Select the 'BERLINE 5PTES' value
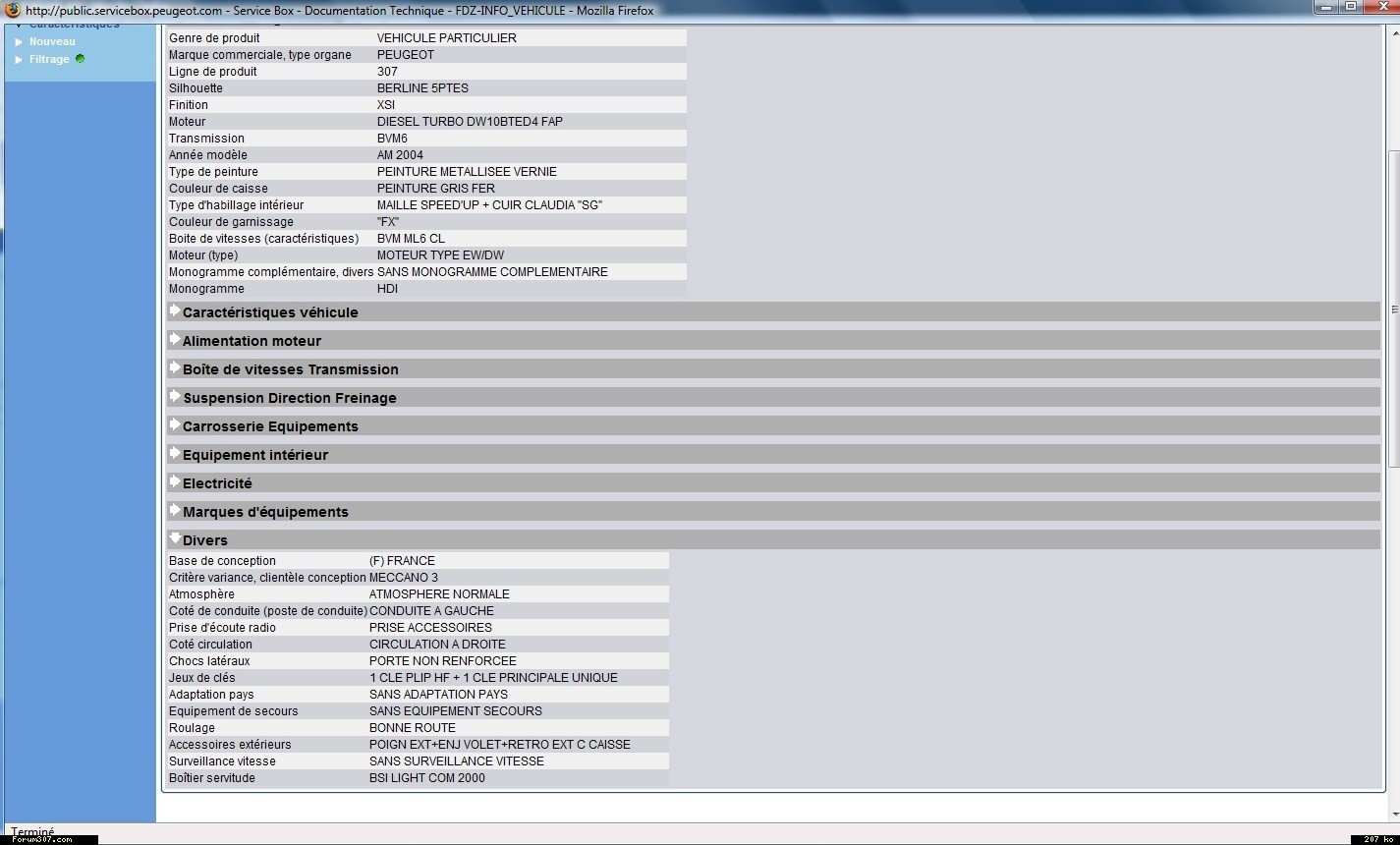 [x=422, y=88]
